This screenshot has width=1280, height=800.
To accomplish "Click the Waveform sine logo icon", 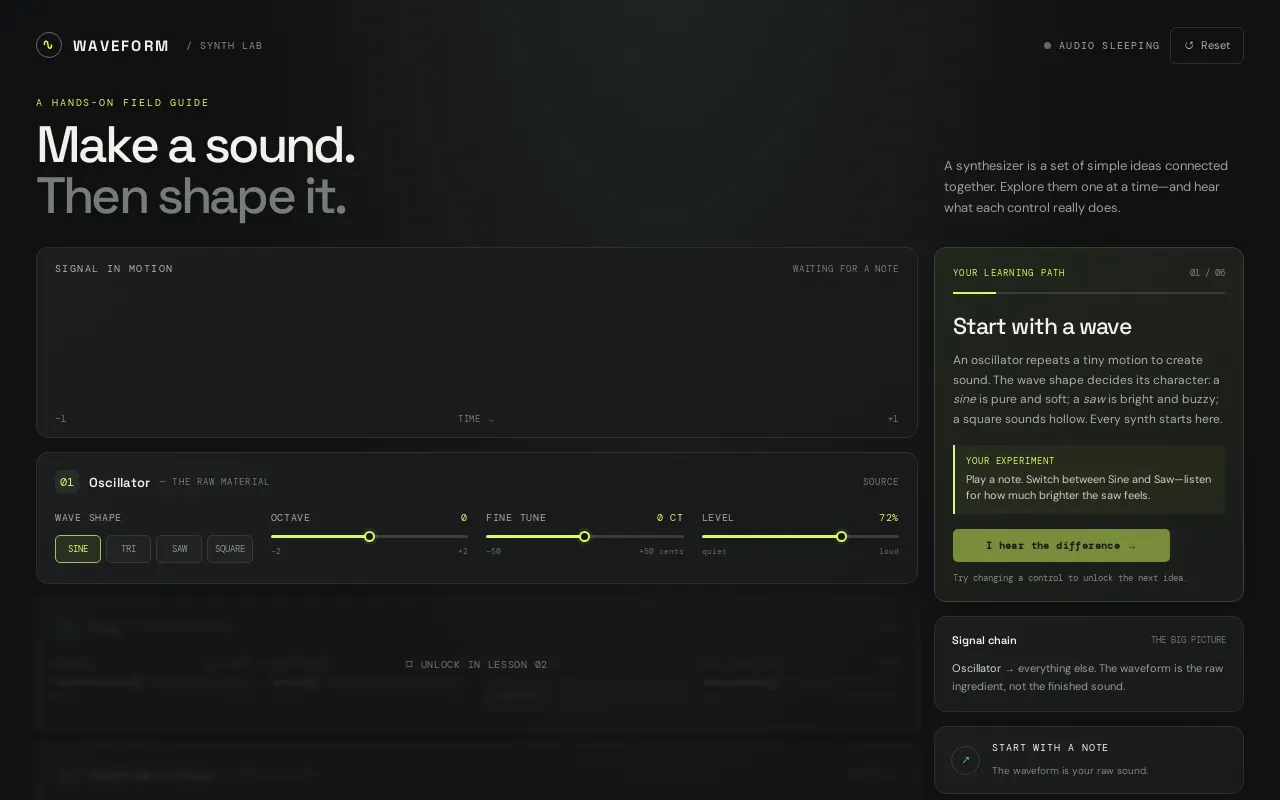I will click(x=49, y=45).
